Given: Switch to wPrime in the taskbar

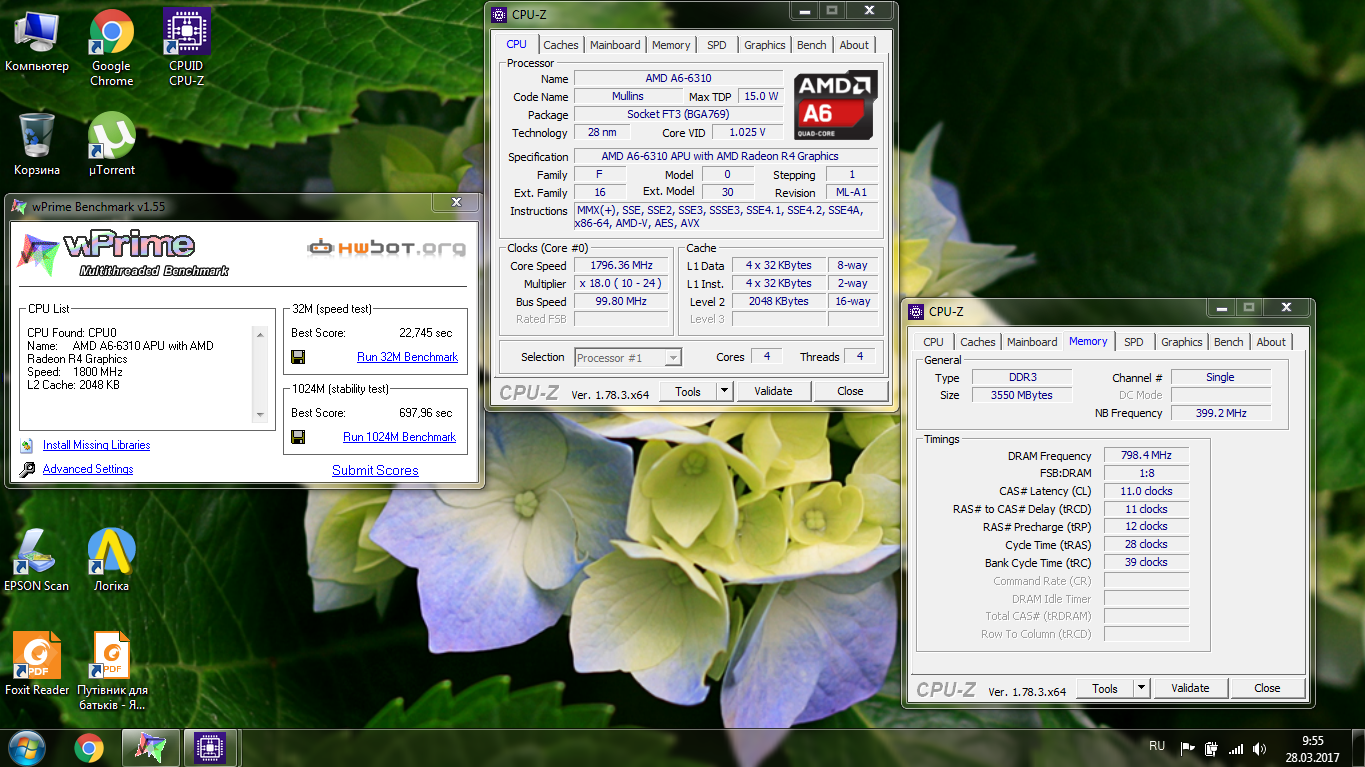Looking at the screenshot, I should click(151, 748).
